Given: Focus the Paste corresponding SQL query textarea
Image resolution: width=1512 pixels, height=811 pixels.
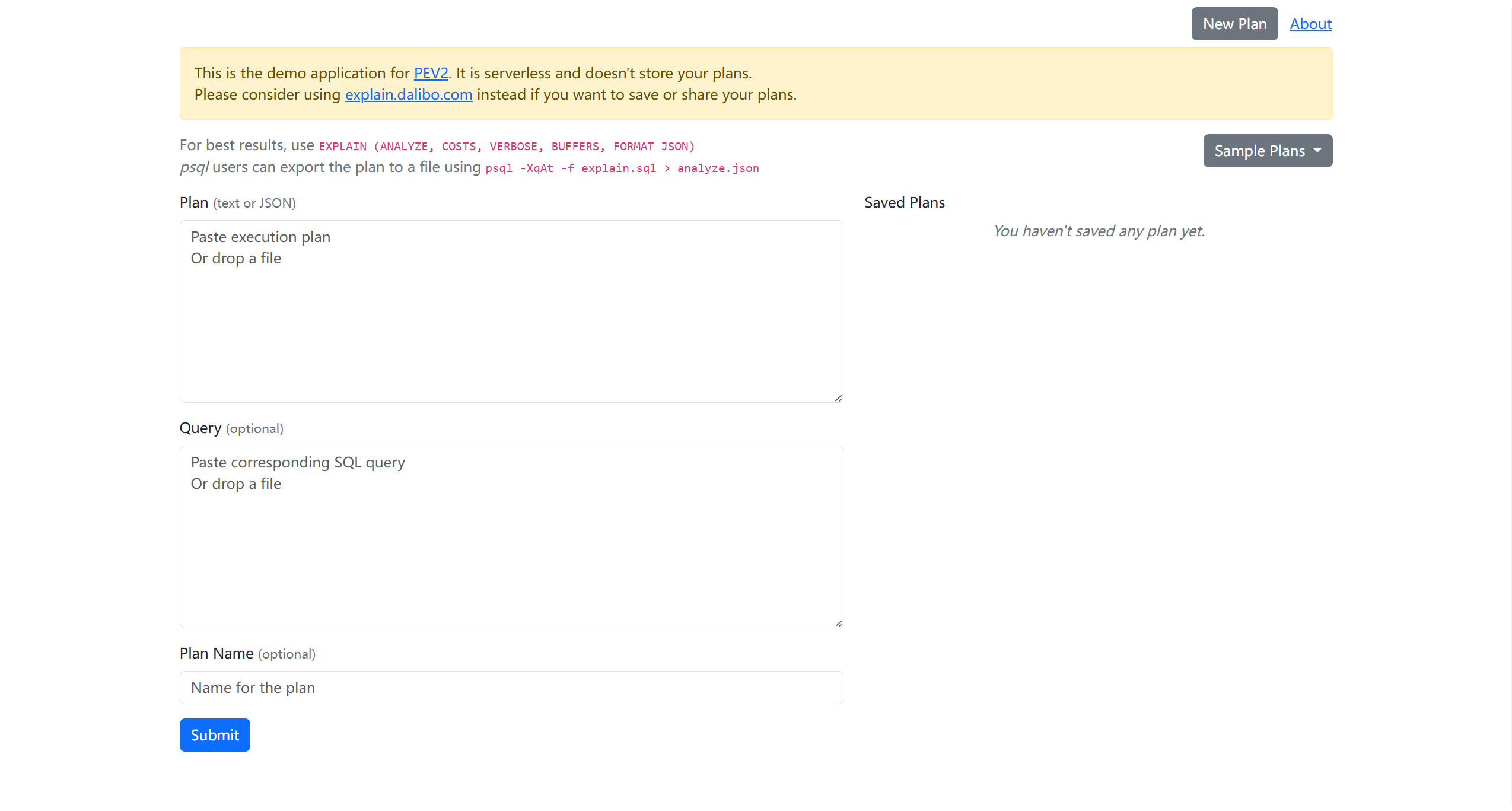Looking at the screenshot, I should click(x=511, y=537).
